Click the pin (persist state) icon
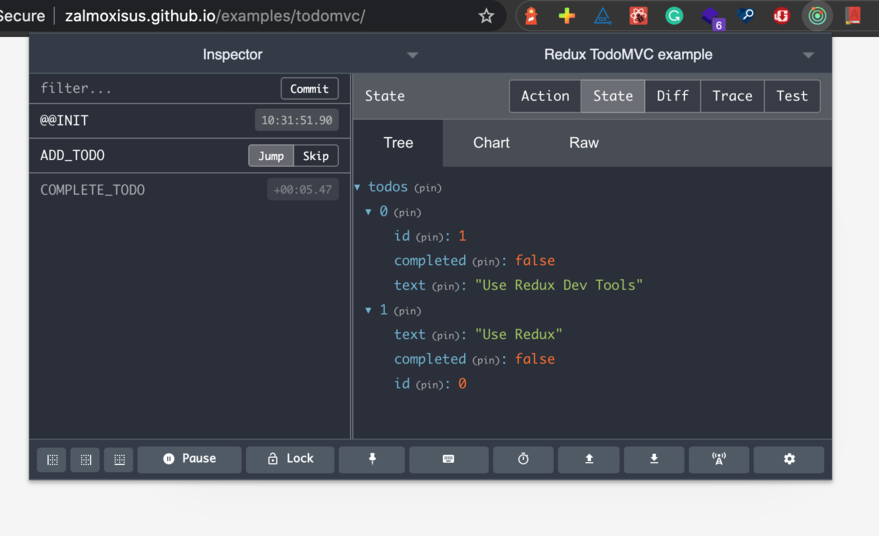Viewport: 879px width, 536px height. 372,459
